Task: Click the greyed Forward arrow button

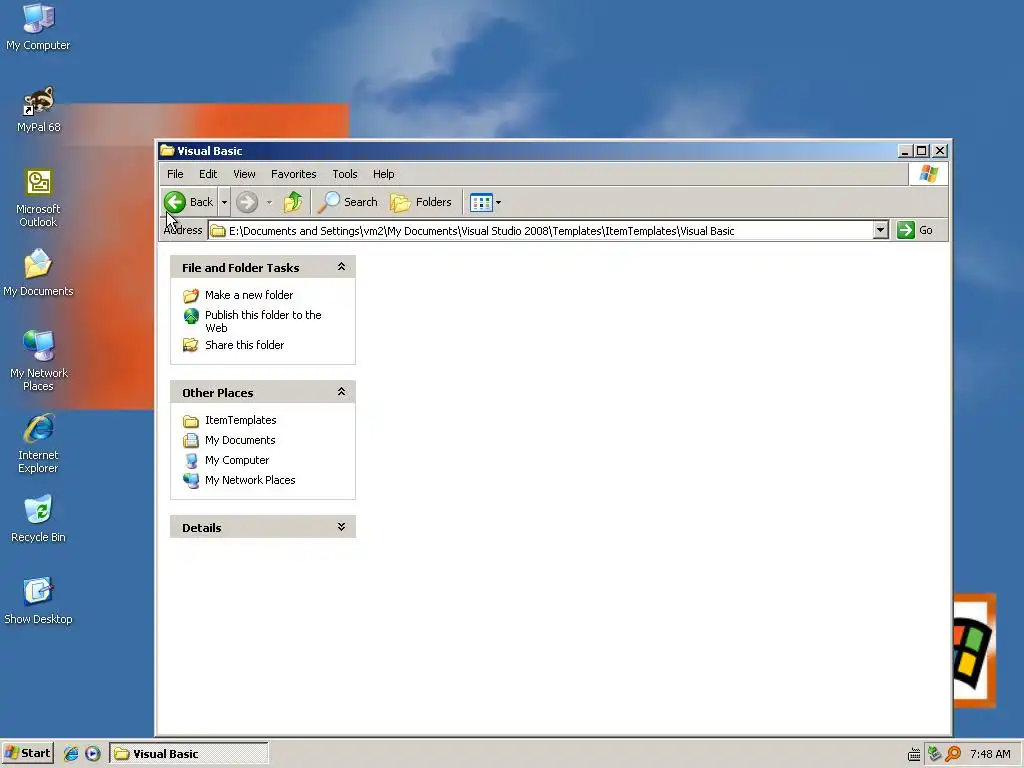Action: (247, 202)
